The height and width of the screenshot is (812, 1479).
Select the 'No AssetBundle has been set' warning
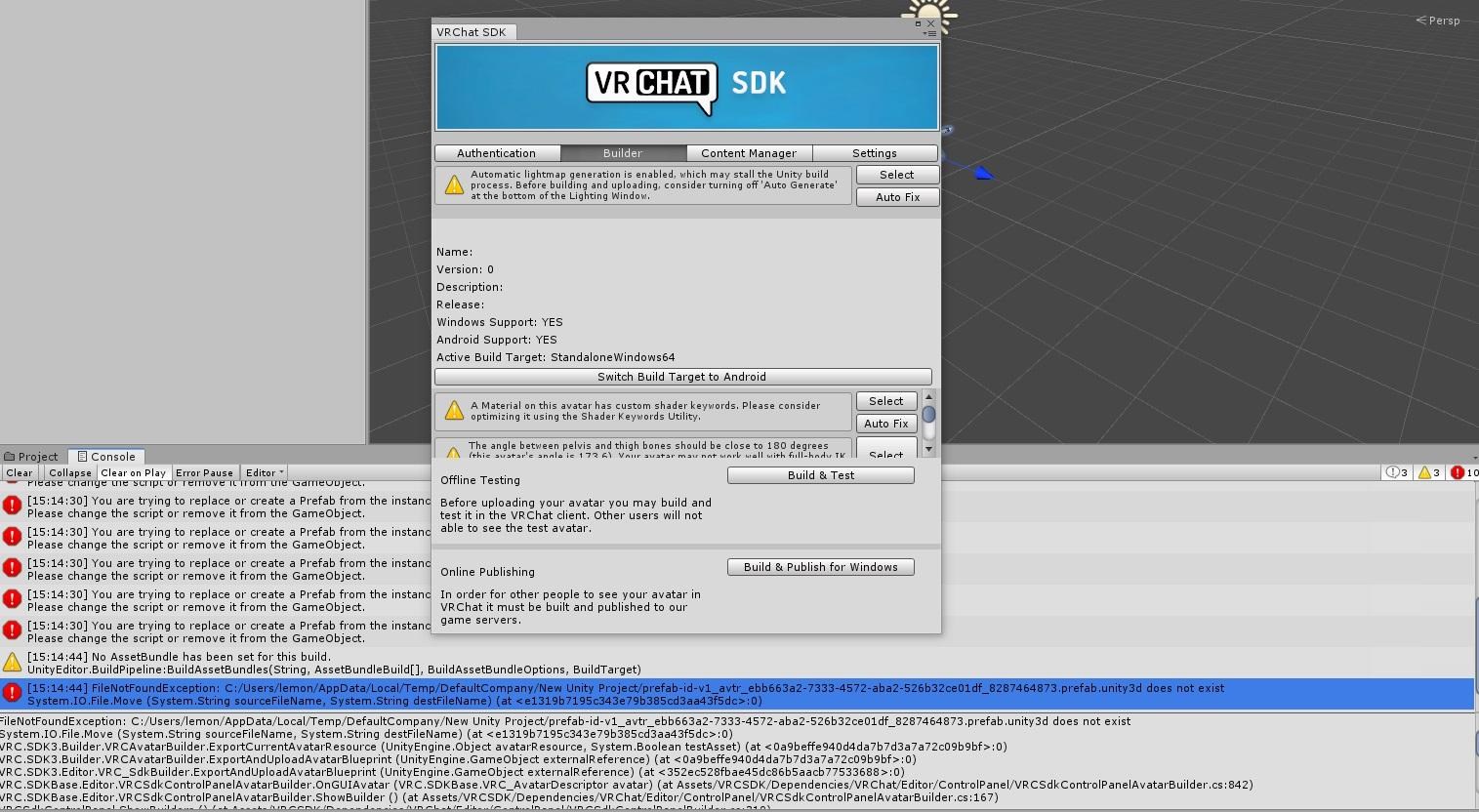click(x=736, y=663)
